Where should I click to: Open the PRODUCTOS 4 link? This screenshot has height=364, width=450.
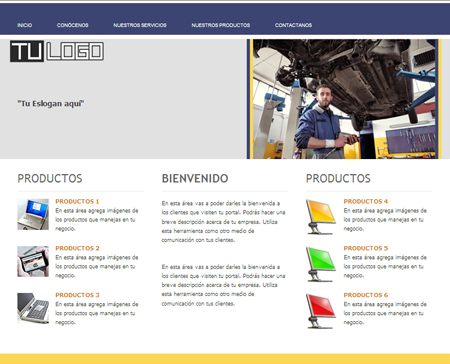click(x=366, y=201)
